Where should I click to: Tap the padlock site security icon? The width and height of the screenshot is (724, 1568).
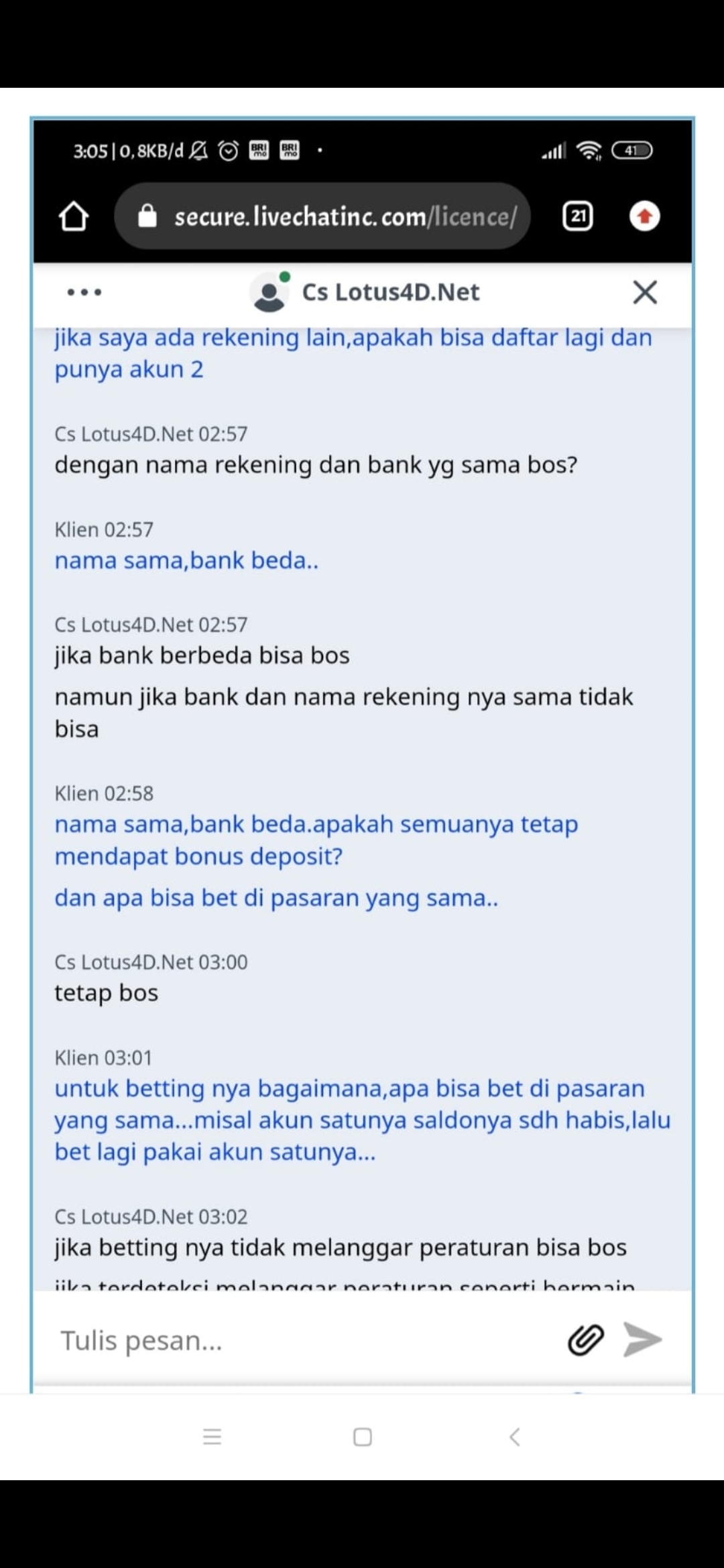click(x=147, y=216)
